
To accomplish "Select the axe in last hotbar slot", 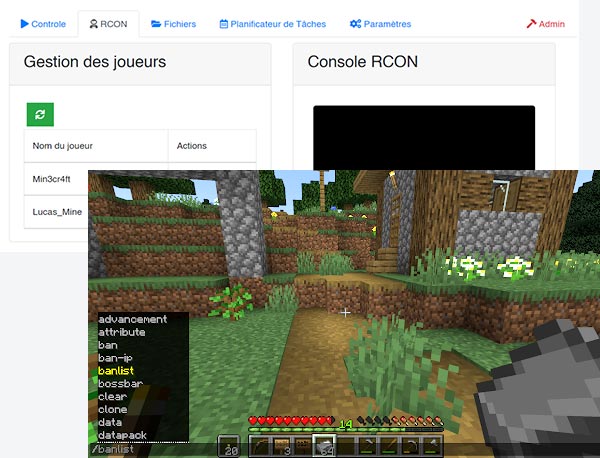I will (x=432, y=446).
